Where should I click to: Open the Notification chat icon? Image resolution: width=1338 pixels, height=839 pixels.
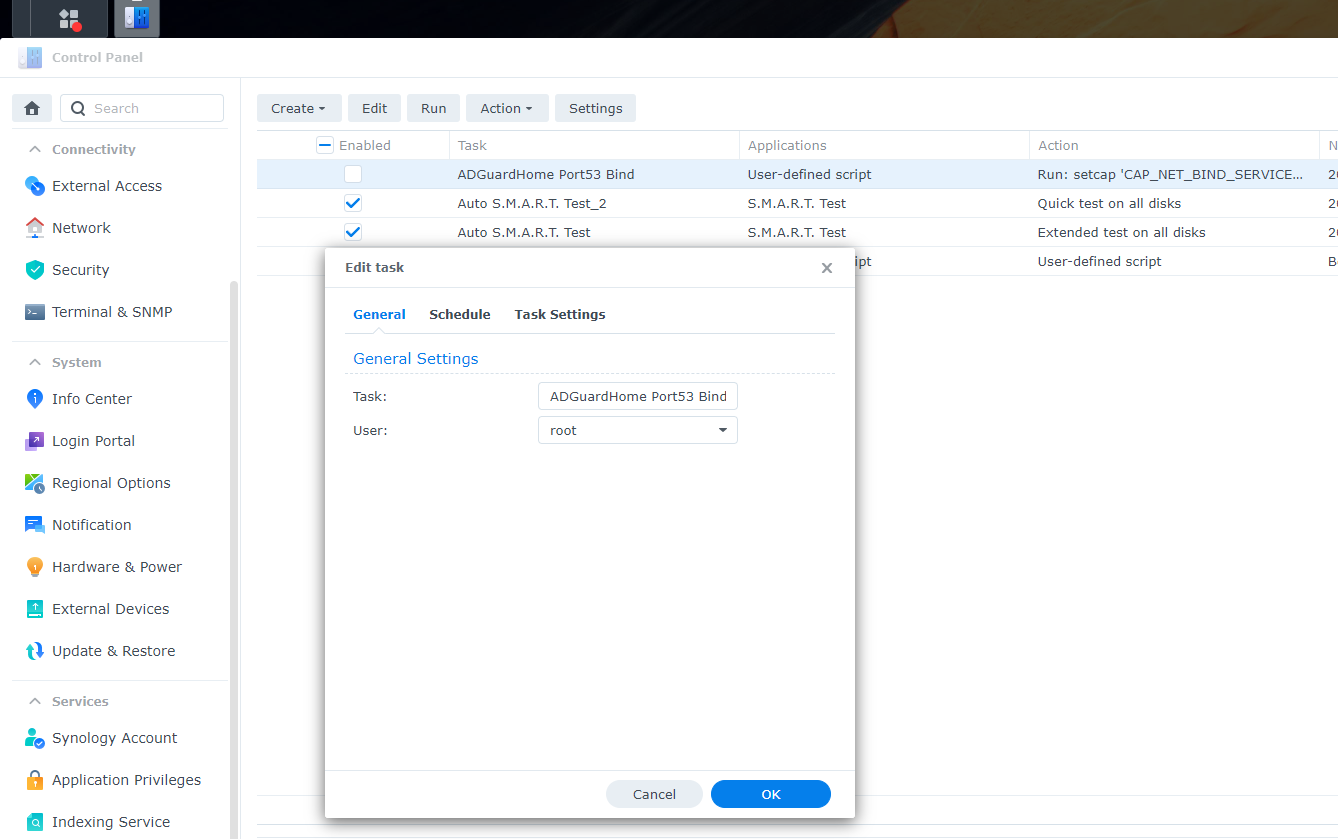point(35,525)
